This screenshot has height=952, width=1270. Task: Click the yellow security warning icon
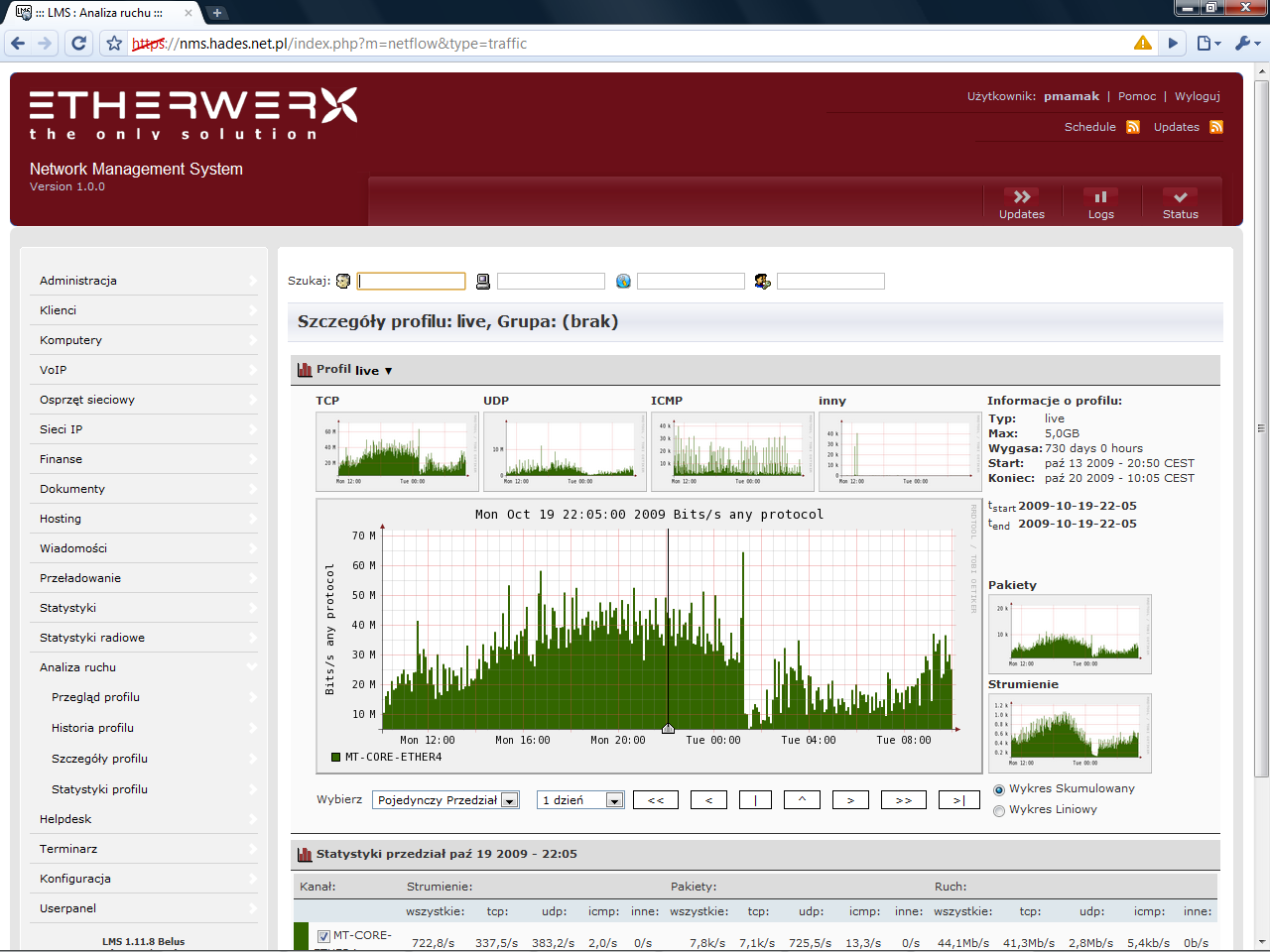point(1143,43)
